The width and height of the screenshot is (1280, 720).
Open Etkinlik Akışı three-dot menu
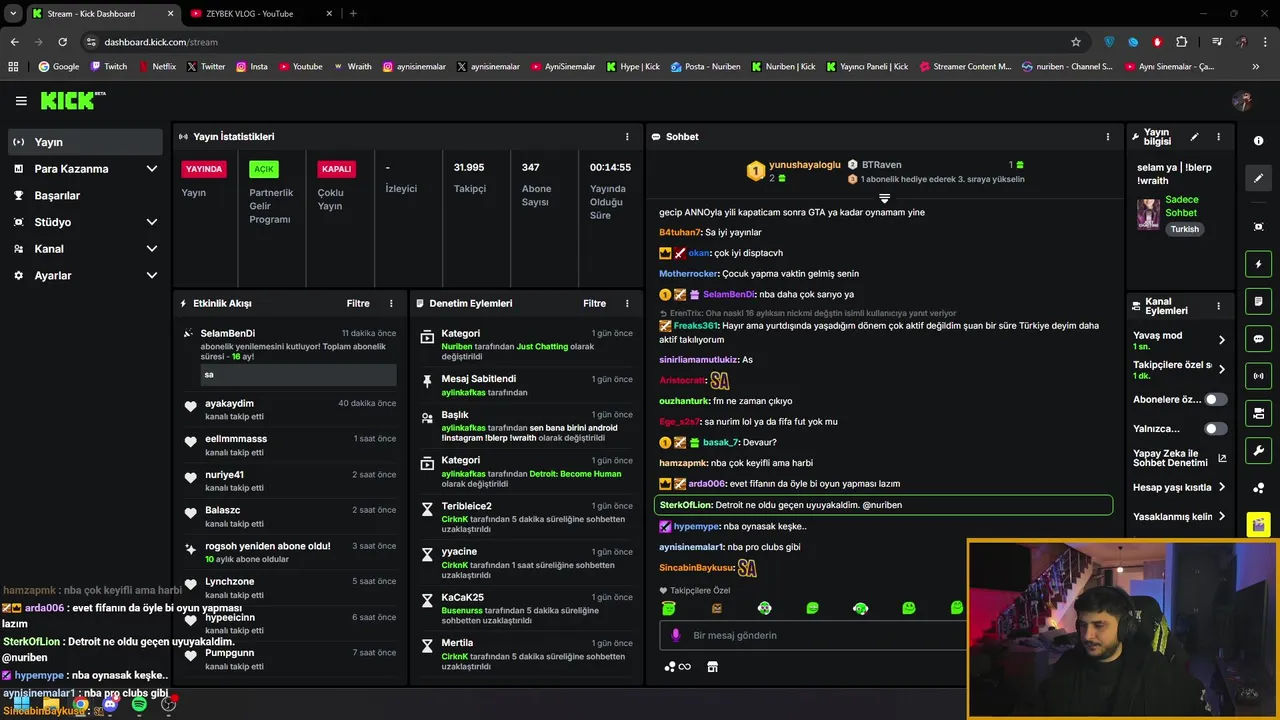click(391, 303)
